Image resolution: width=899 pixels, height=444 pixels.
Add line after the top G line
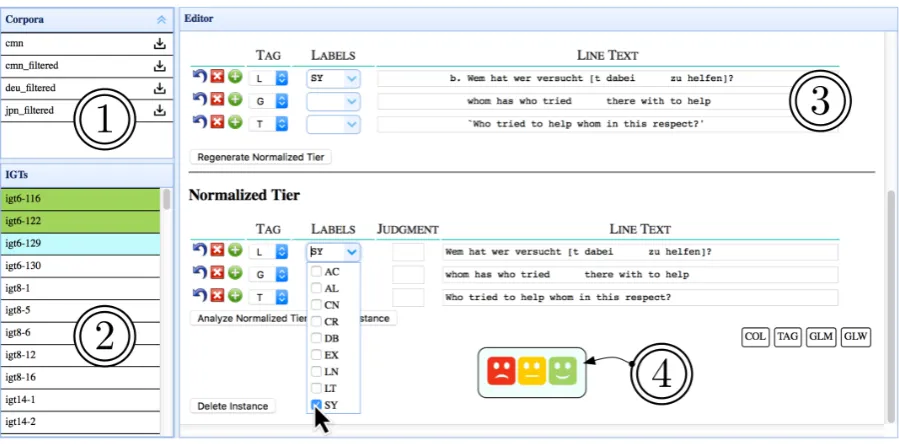(235, 100)
